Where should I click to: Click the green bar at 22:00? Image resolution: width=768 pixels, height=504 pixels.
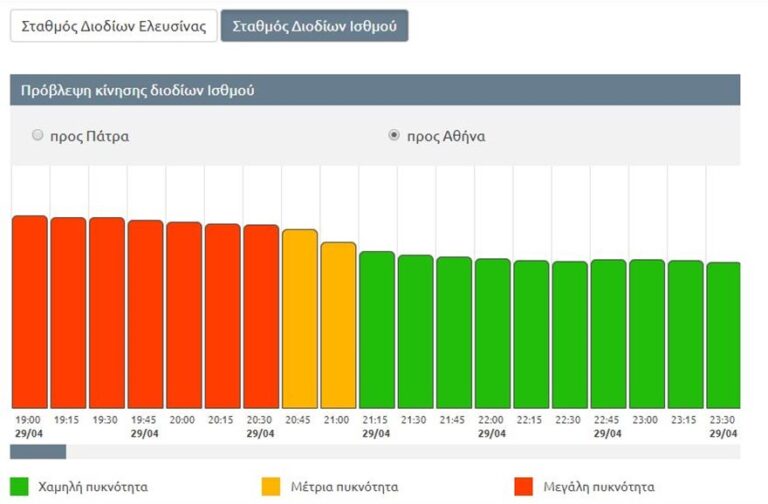[492, 333]
